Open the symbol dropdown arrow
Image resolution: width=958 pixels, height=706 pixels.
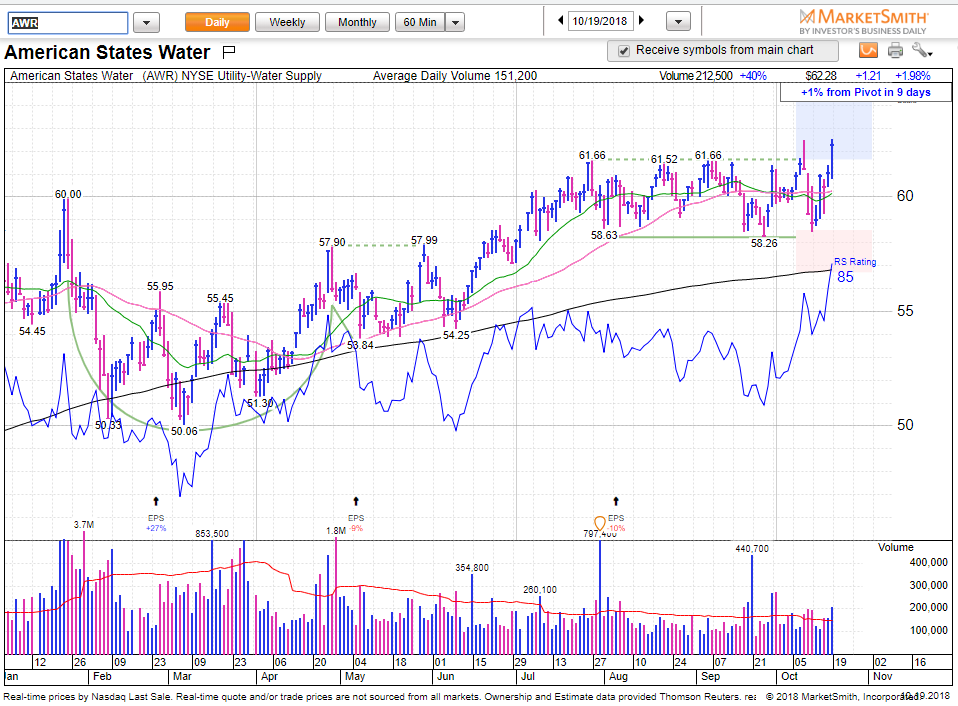click(x=146, y=23)
